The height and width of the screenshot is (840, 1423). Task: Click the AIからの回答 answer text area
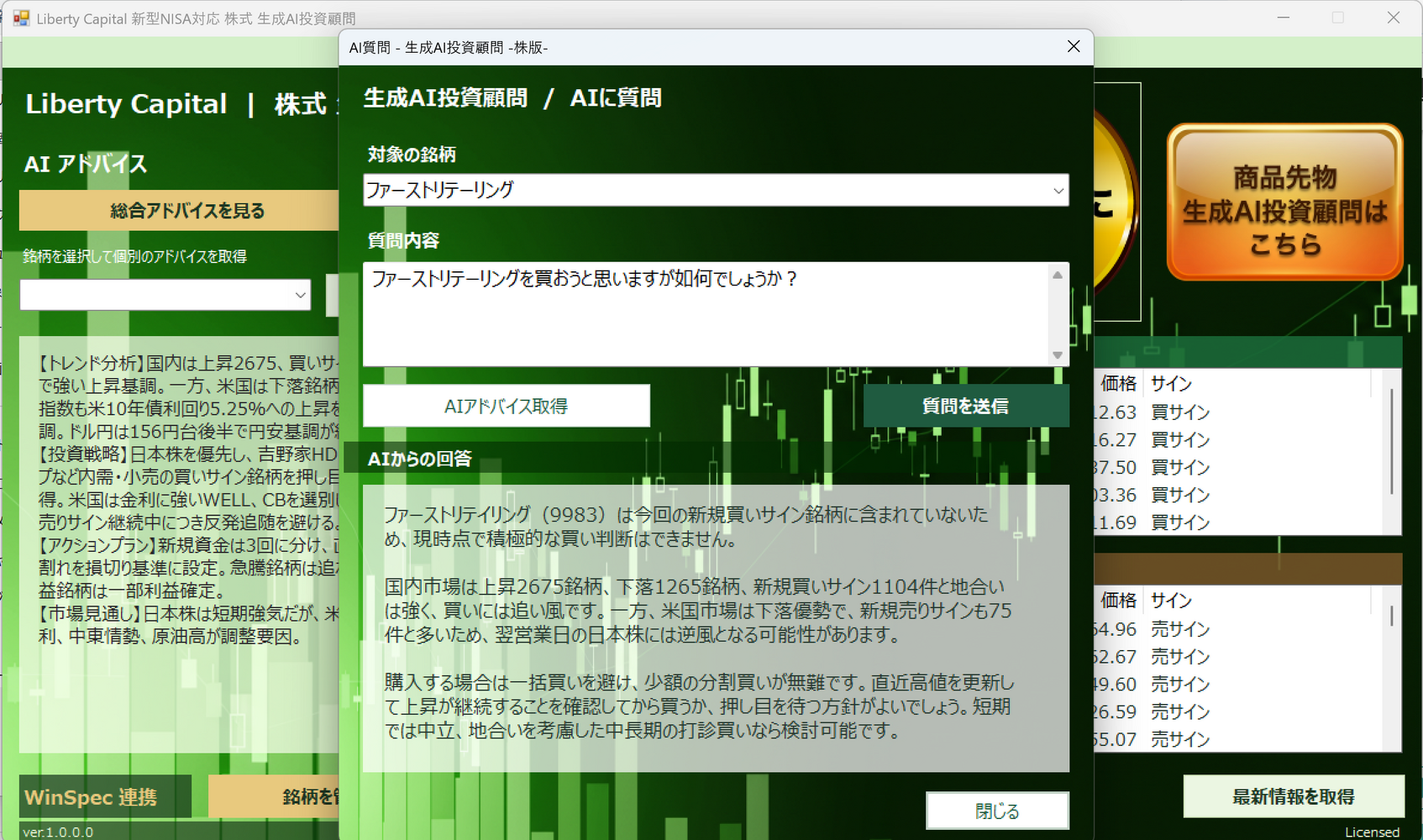click(716, 627)
